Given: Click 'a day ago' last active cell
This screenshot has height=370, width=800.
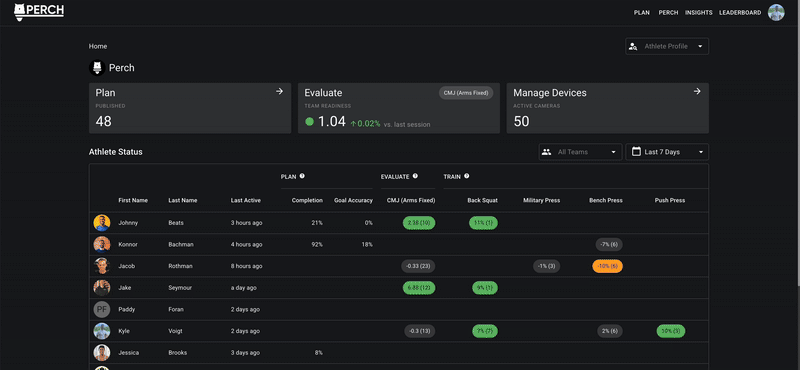Looking at the screenshot, I should [x=243, y=288].
